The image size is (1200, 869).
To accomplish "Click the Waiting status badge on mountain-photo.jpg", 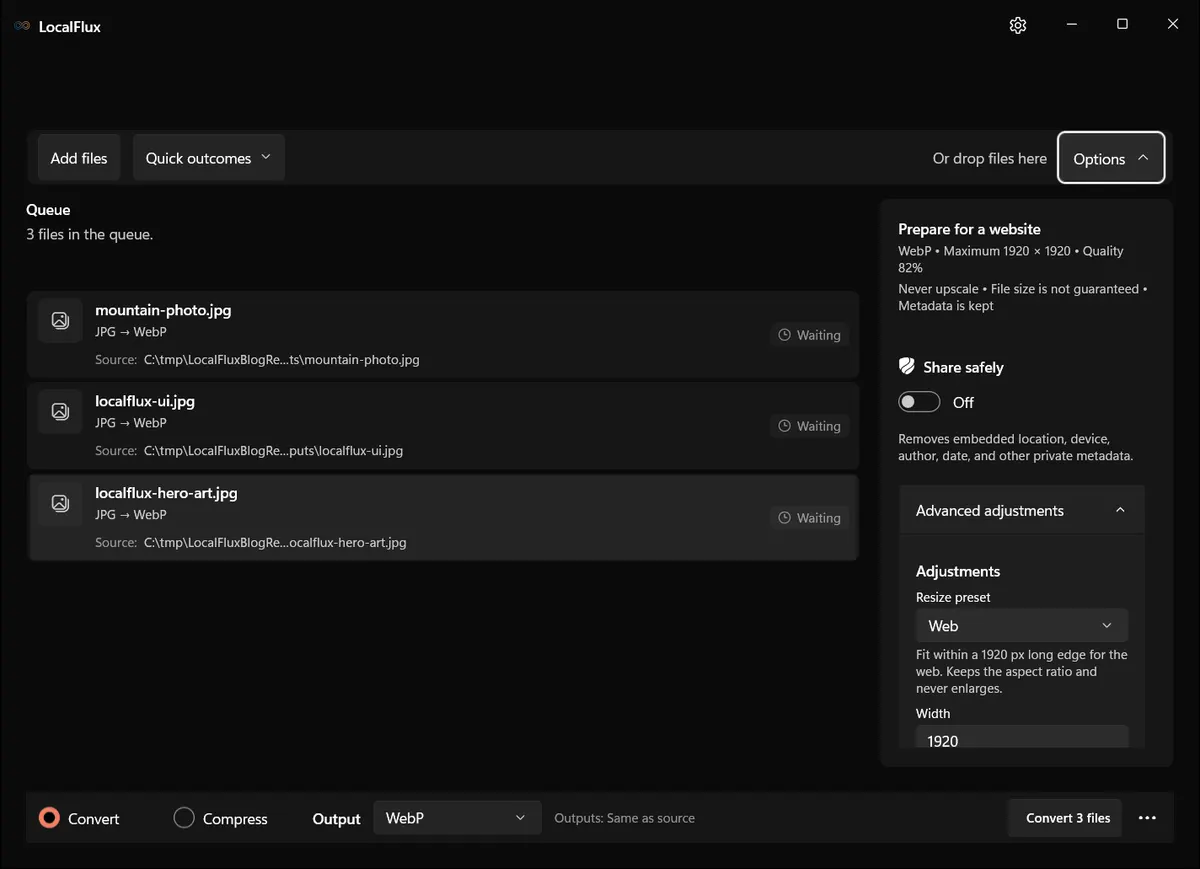I will (810, 335).
